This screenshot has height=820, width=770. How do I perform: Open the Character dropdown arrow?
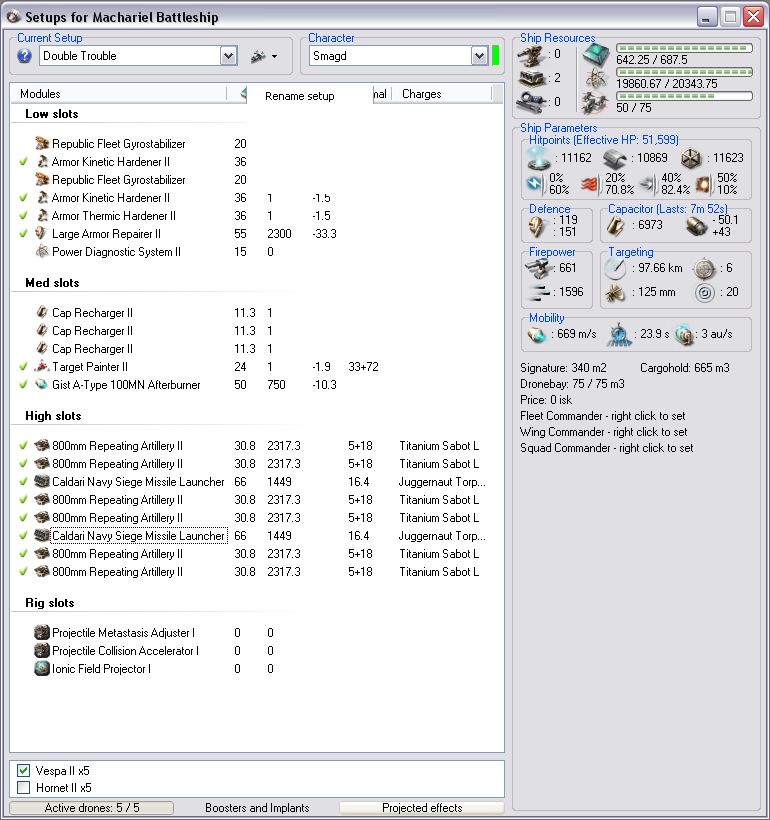479,55
